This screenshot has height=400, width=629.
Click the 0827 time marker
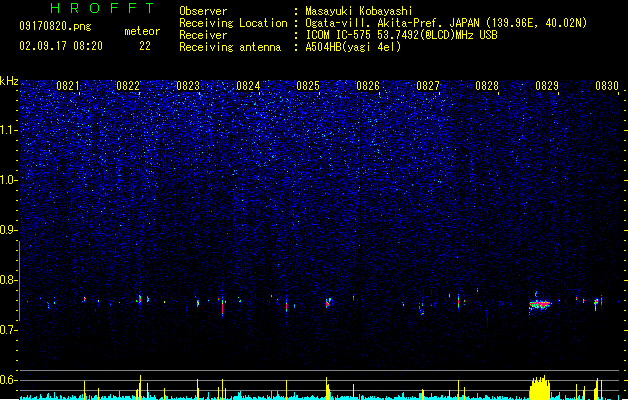coord(428,86)
